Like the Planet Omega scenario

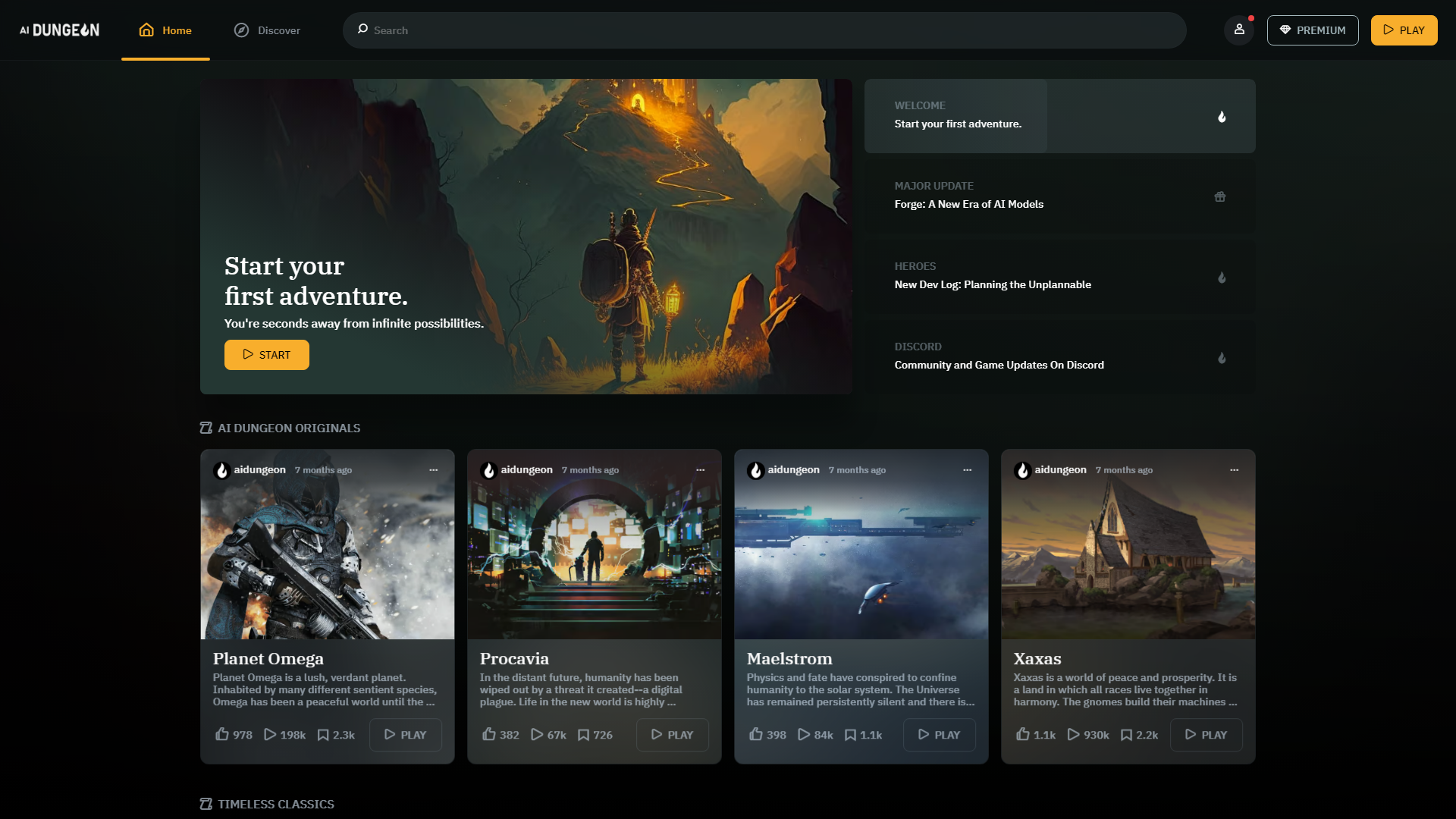point(234,734)
